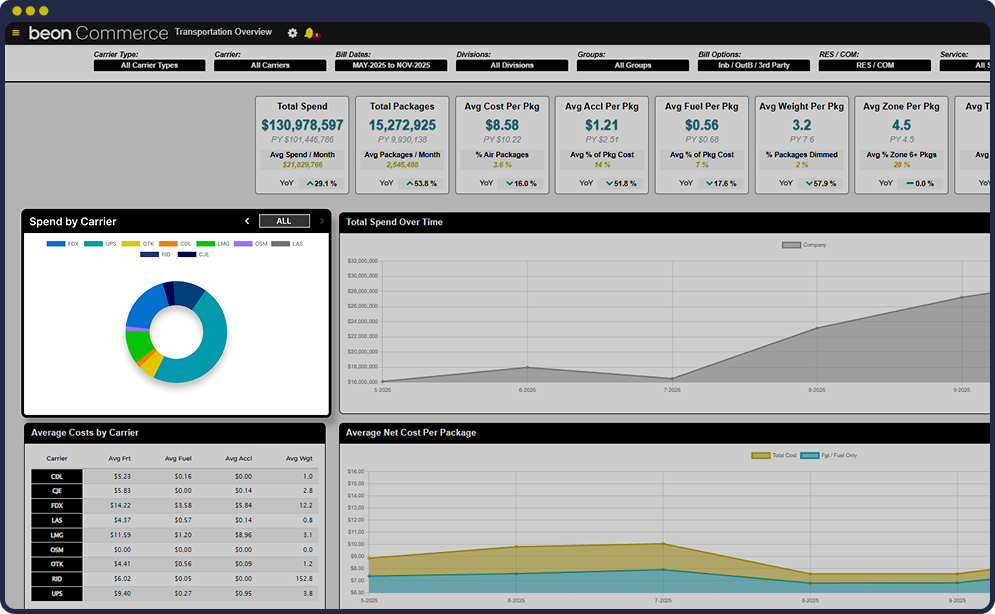Open settings via the gear icon
Screen dimensions: 995x614
[x=293, y=33]
